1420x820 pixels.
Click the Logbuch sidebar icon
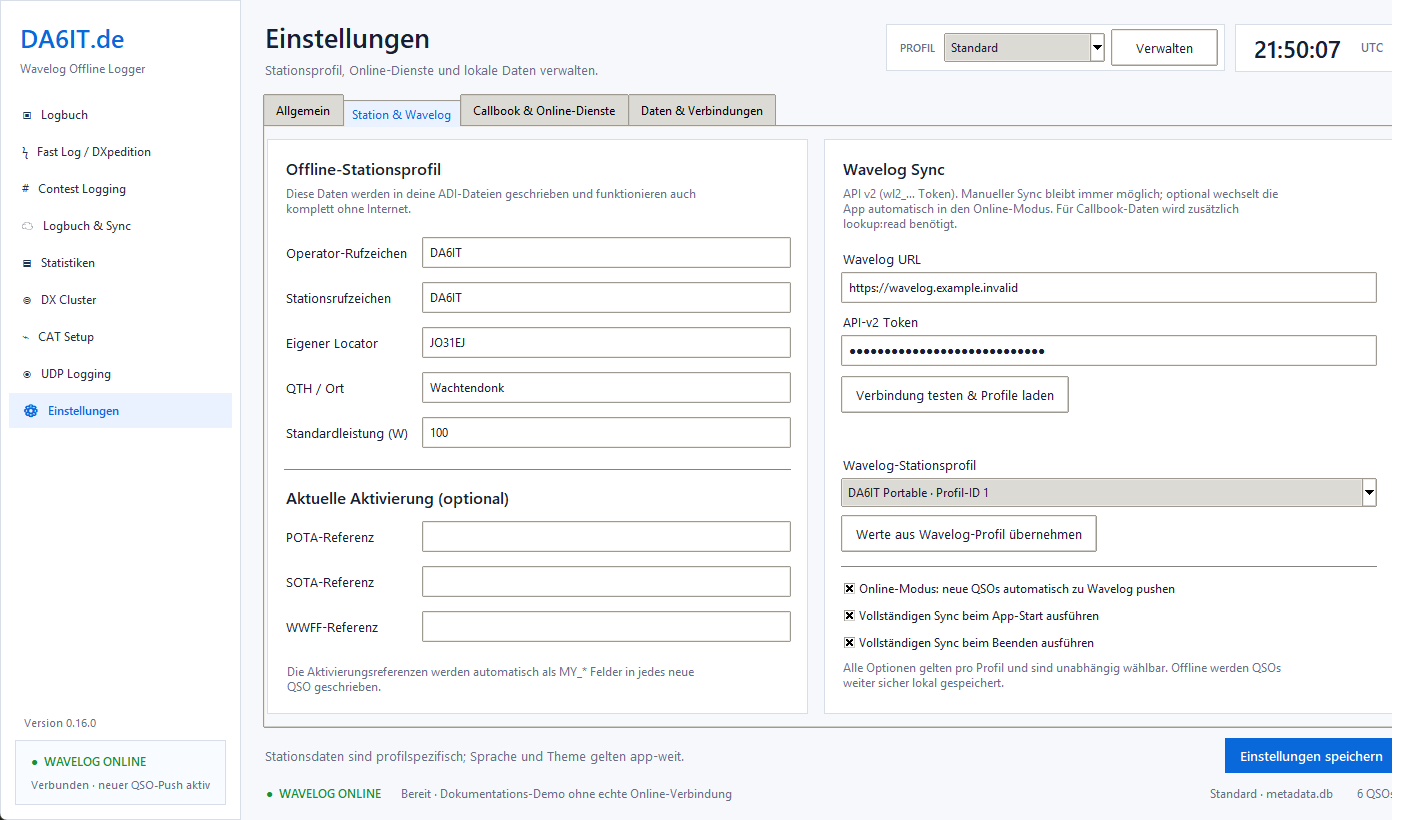[27, 115]
